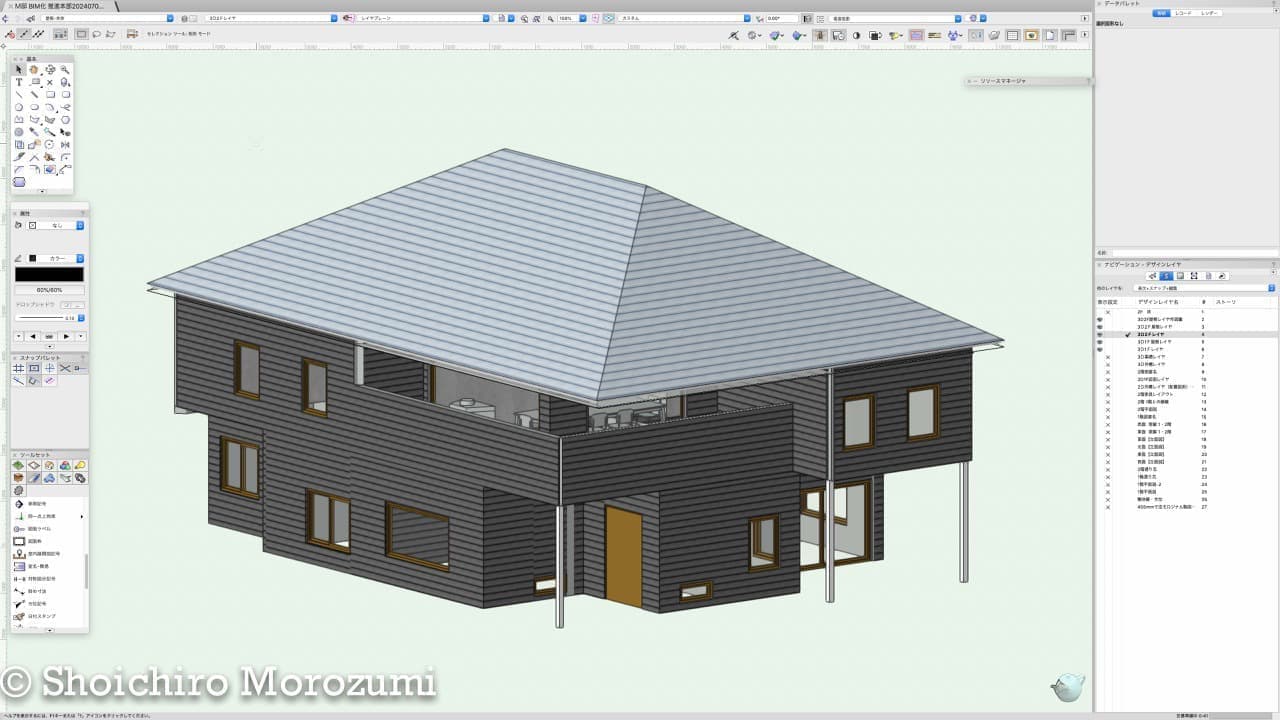1280x720 pixels.
Task: Switch to the レンダー tab in data palette
Action: click(1209, 13)
